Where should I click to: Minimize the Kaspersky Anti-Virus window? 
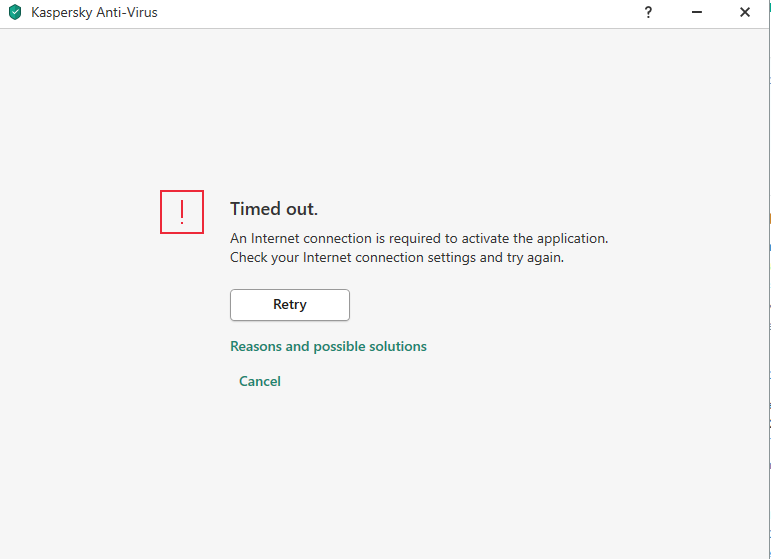click(696, 12)
